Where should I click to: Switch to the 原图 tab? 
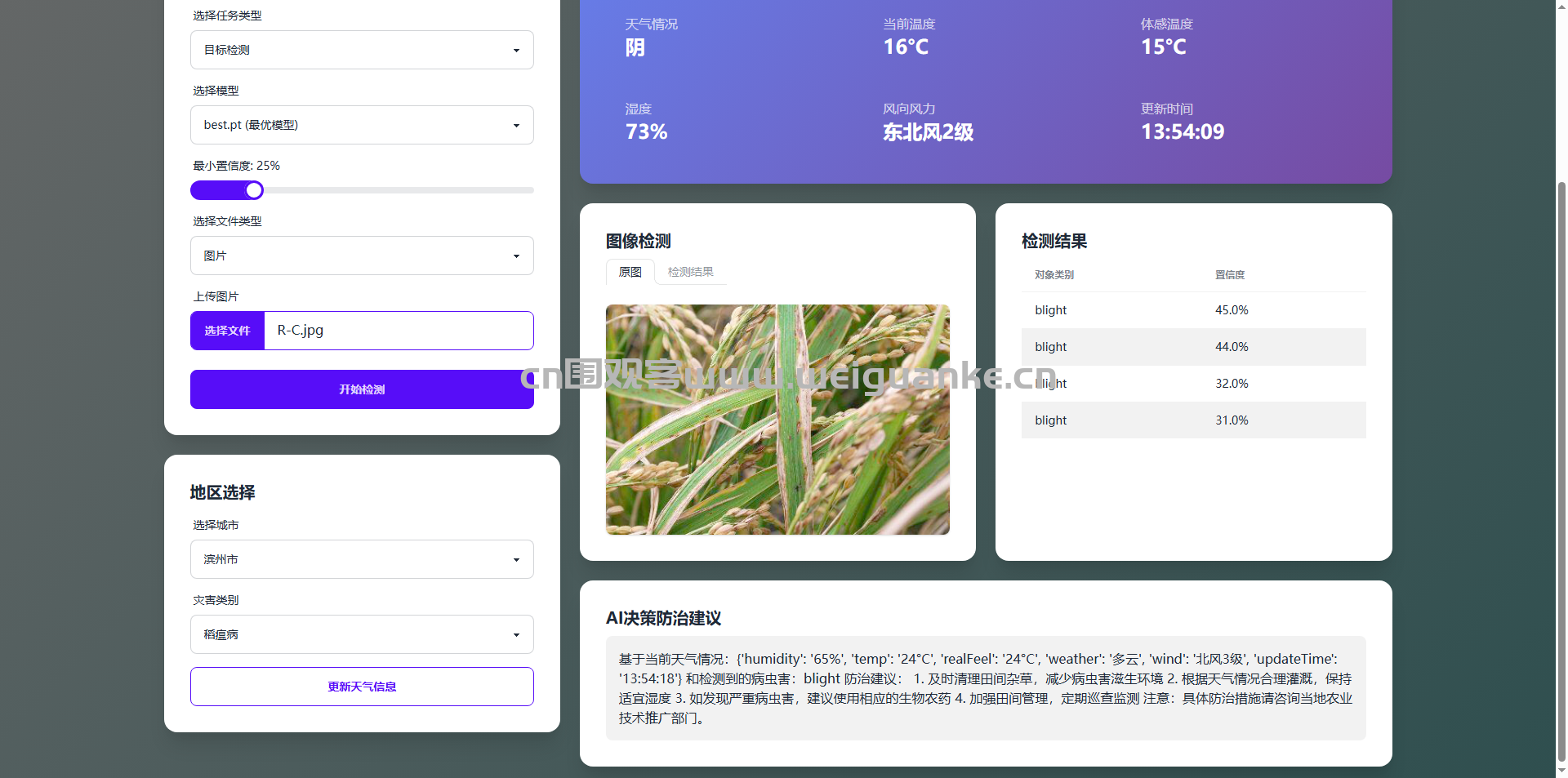click(x=630, y=272)
